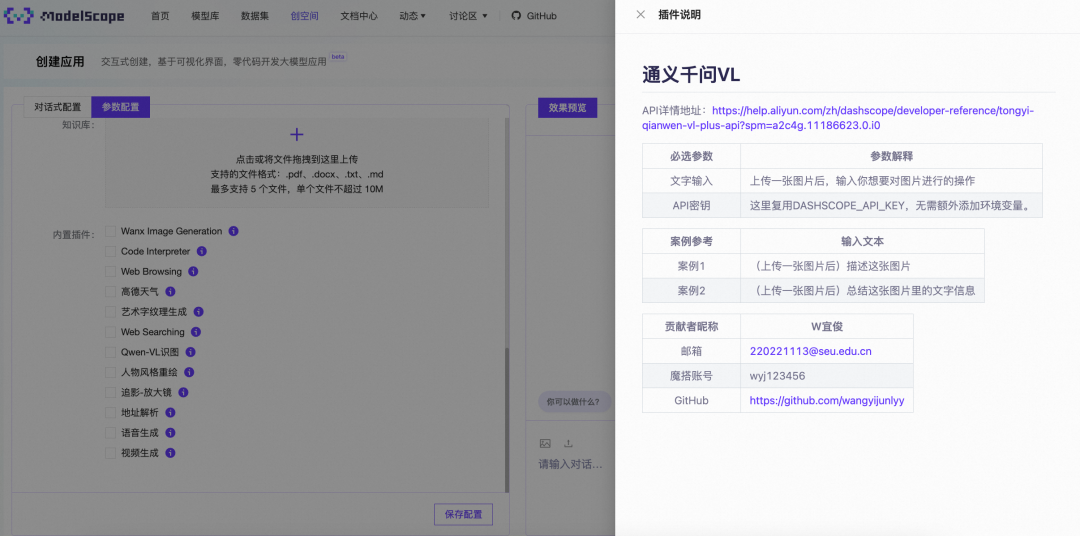Open 文档中心 from the navigation bar
This screenshot has height=536, width=1080.
359,16
